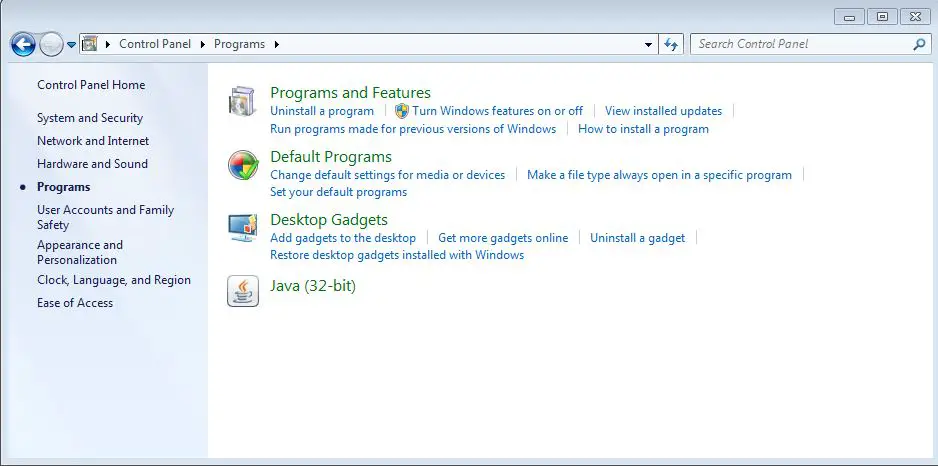The image size is (938, 466).
Task: Click the Java coffee cup icon
Action: click(x=243, y=291)
